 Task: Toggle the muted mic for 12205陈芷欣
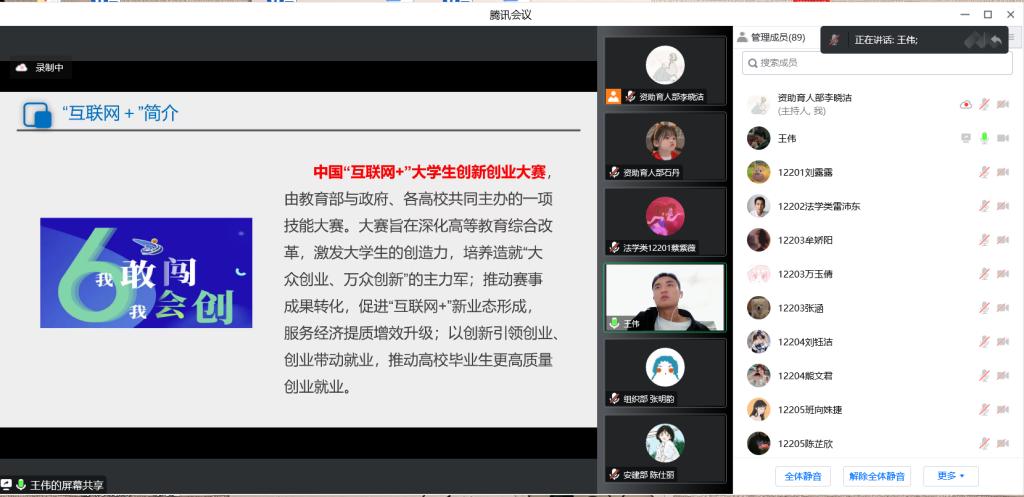click(x=984, y=444)
